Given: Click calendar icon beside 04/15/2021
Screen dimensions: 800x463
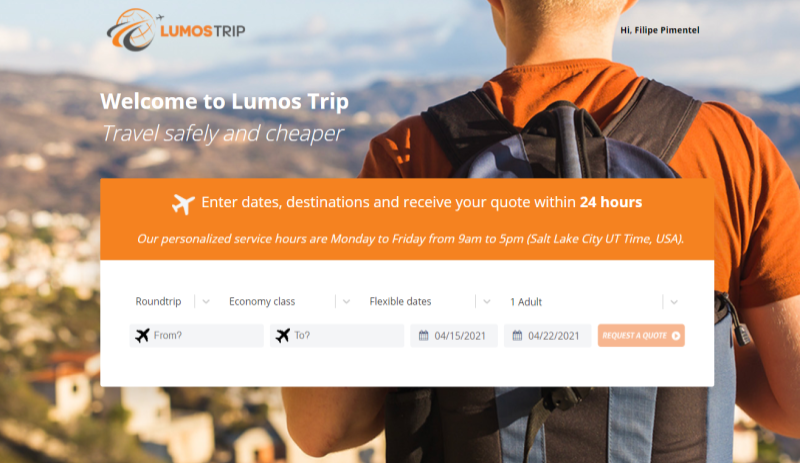Looking at the screenshot, I should (423, 335).
